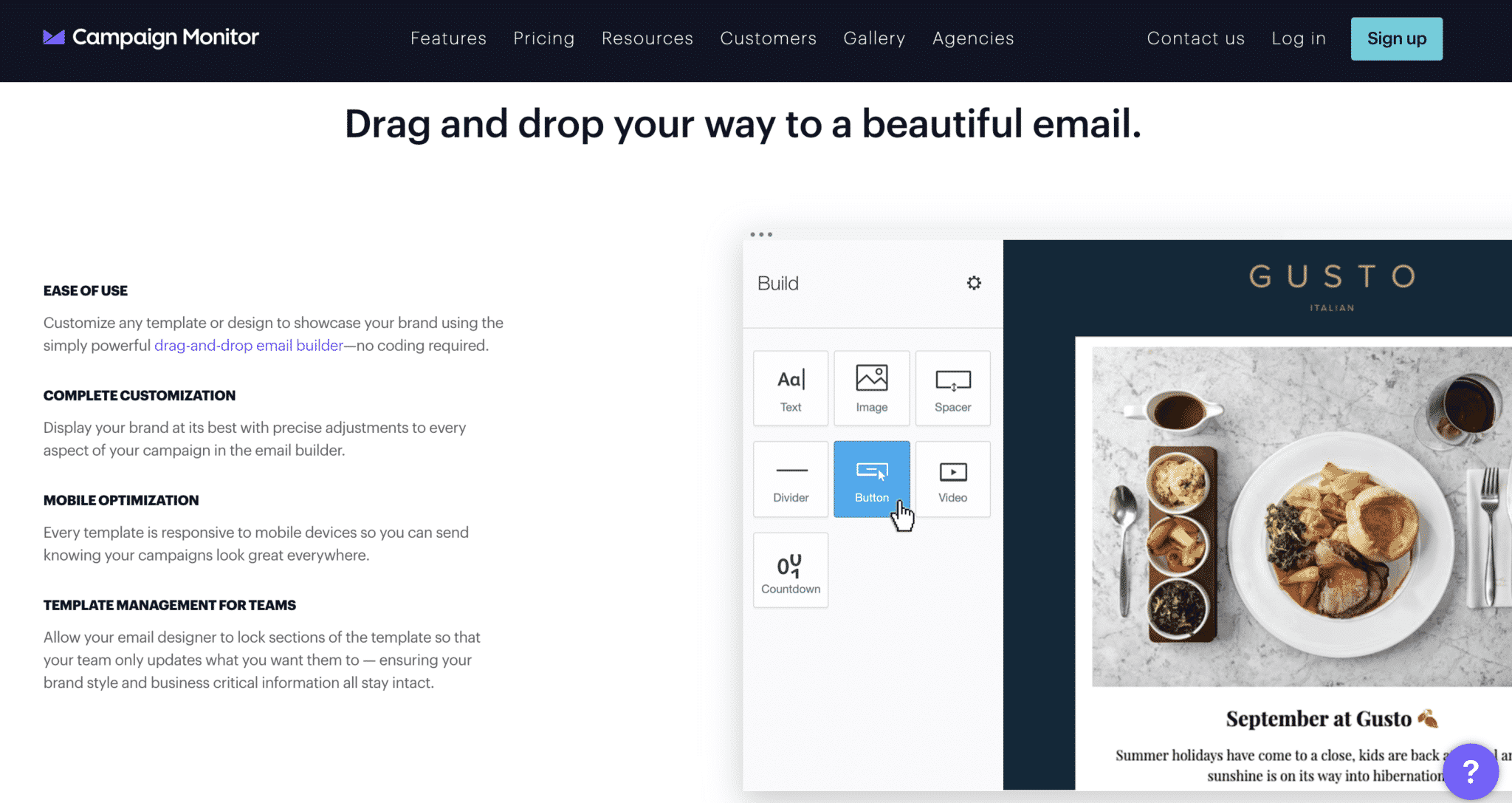Go to Pricing page
Viewport: 1512px width, 803px height.
(x=544, y=38)
